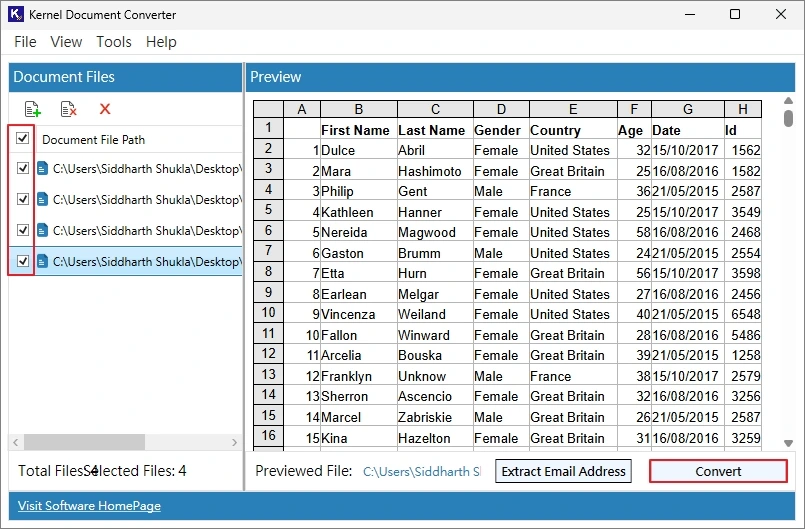
Task: Click the preview vertical scrollbar thumb
Action: click(789, 118)
